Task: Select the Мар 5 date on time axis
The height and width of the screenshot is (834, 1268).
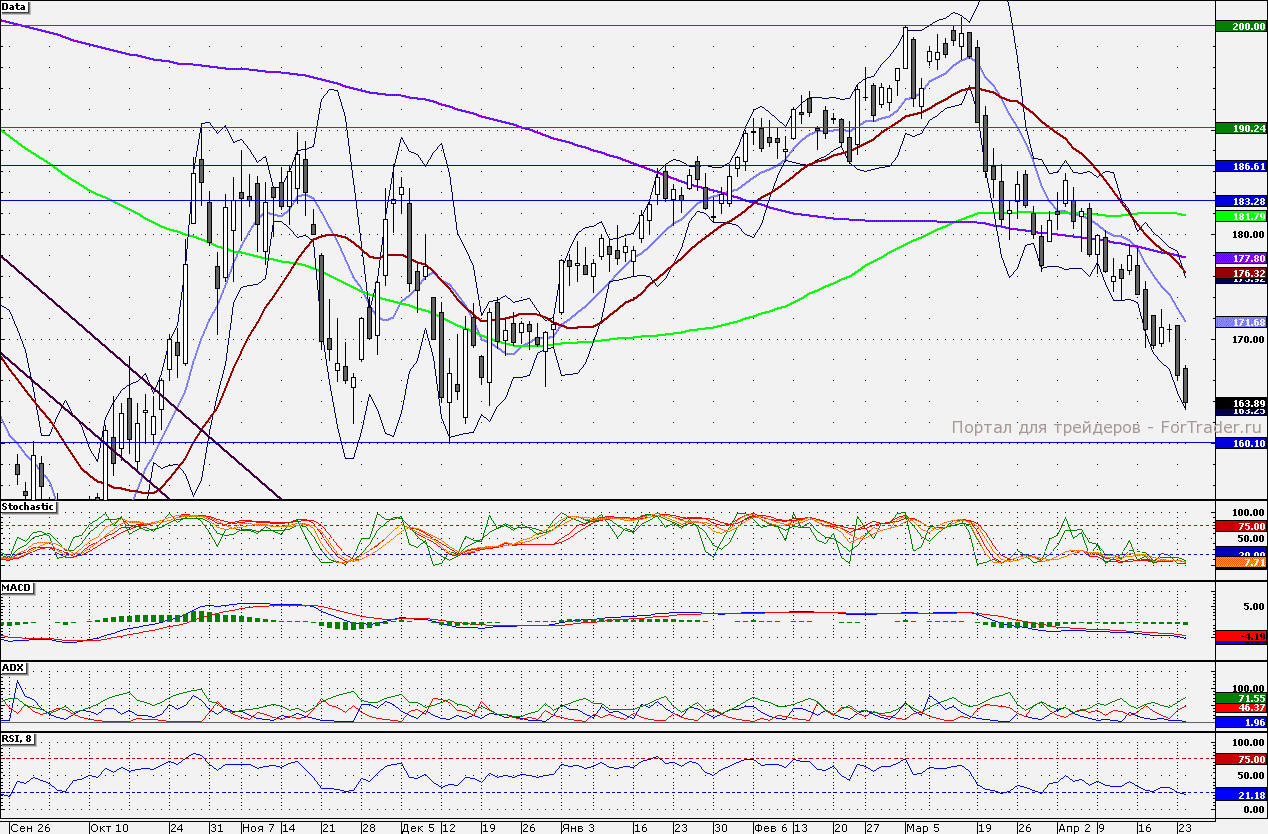Action: pyautogui.click(x=924, y=828)
